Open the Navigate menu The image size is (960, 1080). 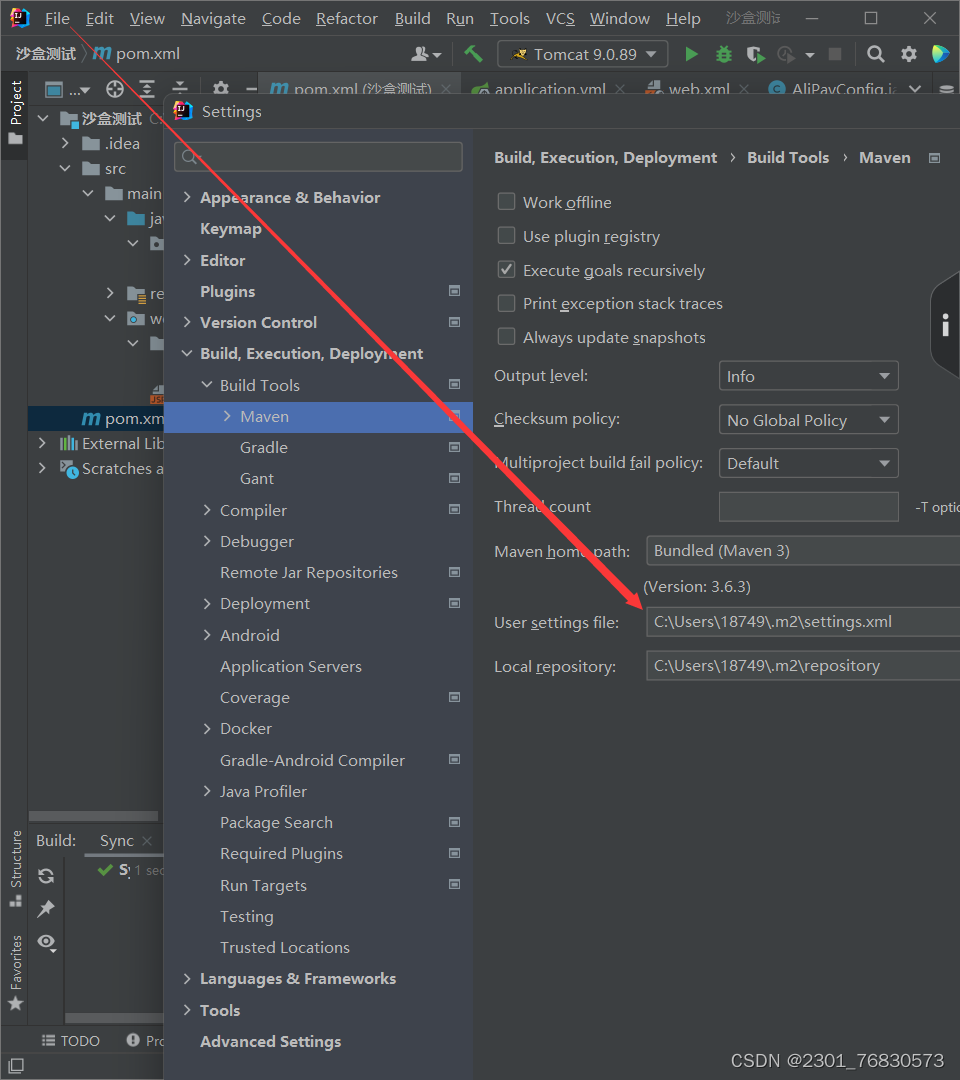point(213,19)
